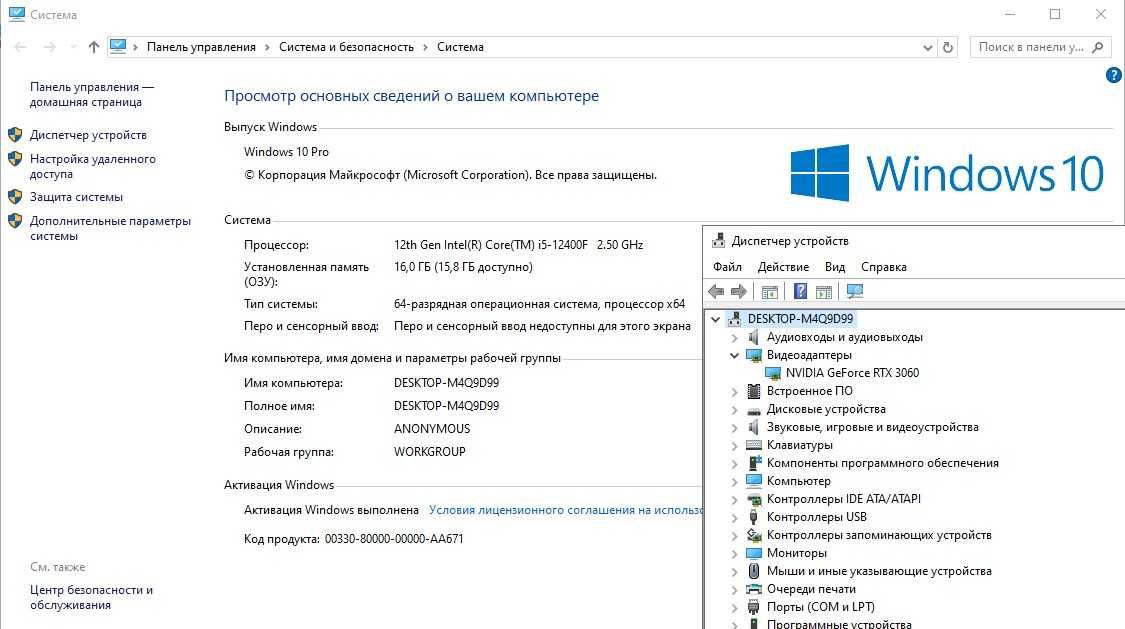Image resolution: width=1125 pixels, height=629 pixels.
Task: Click the Мониторы monitor icon
Action: [x=753, y=553]
